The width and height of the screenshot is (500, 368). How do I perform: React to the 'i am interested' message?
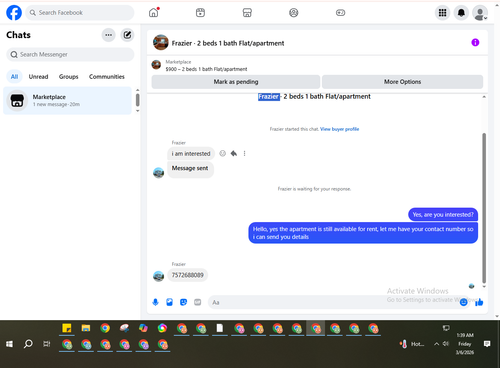[x=222, y=153]
